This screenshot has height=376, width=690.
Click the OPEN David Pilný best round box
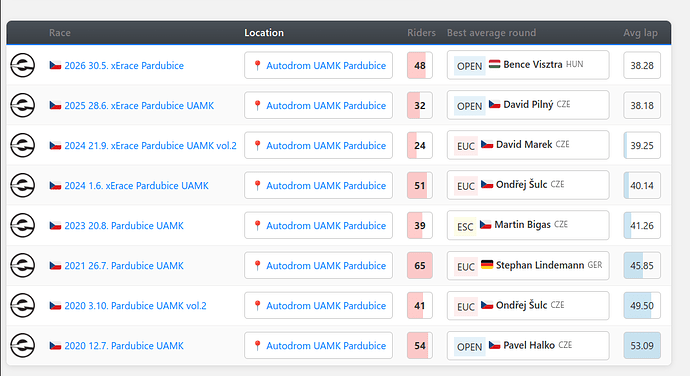tap(528, 105)
